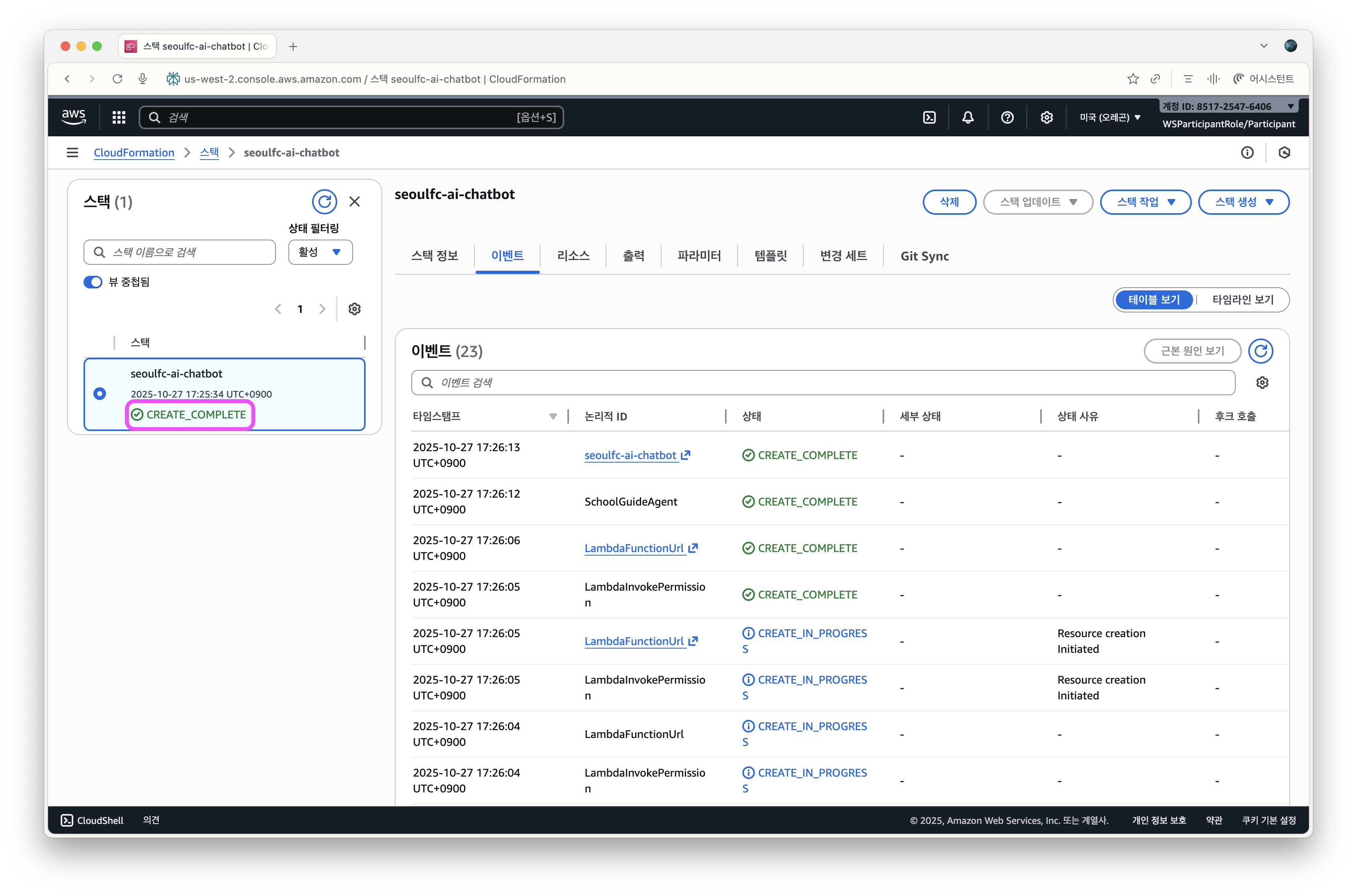Open the stack info tab
This screenshot has width=1357, height=896.
[435, 256]
